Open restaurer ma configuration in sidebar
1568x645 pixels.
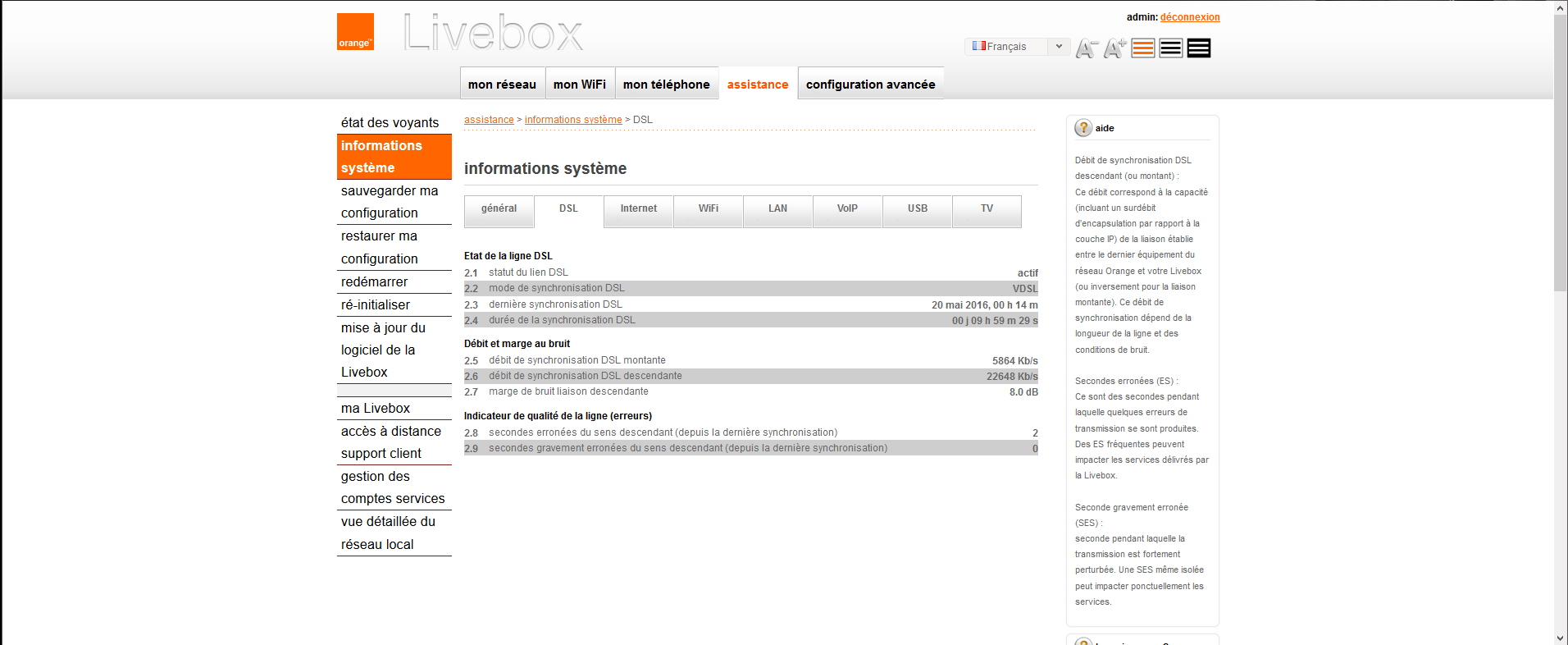tap(394, 247)
